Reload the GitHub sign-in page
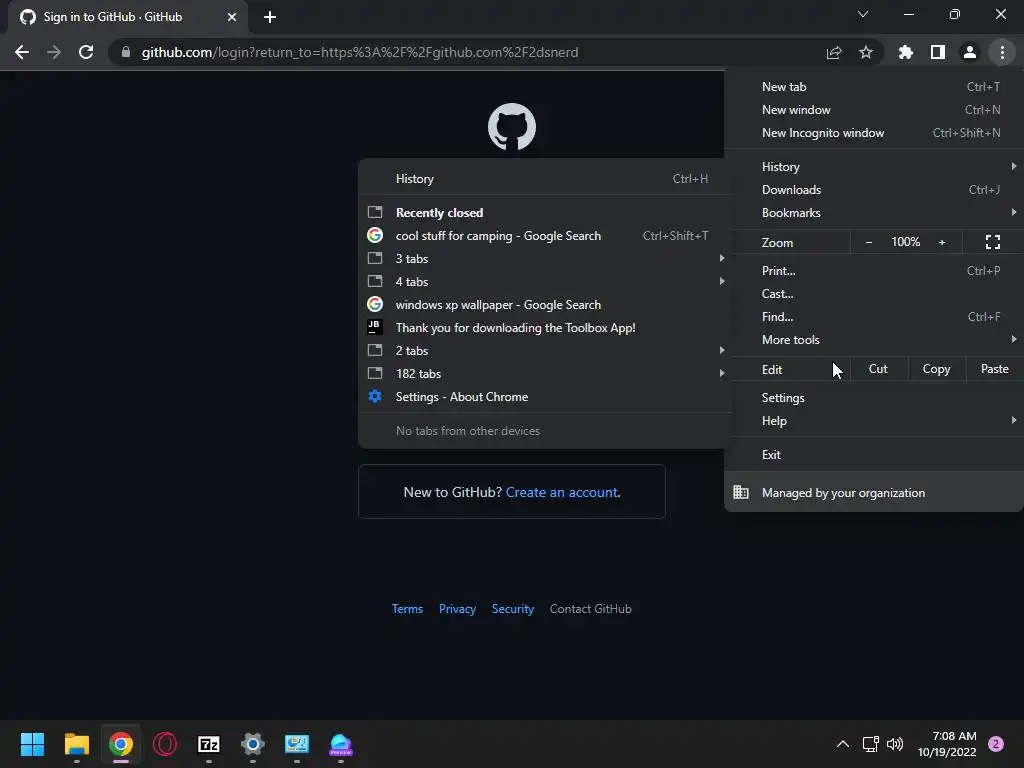The image size is (1024, 768). click(86, 52)
